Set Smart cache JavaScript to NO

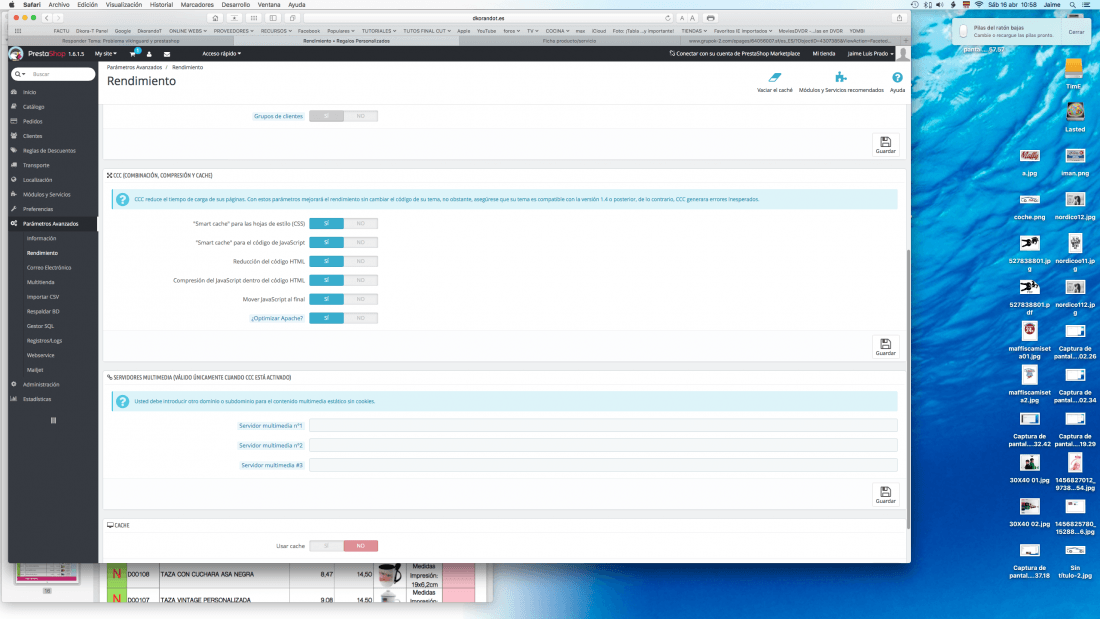click(361, 242)
